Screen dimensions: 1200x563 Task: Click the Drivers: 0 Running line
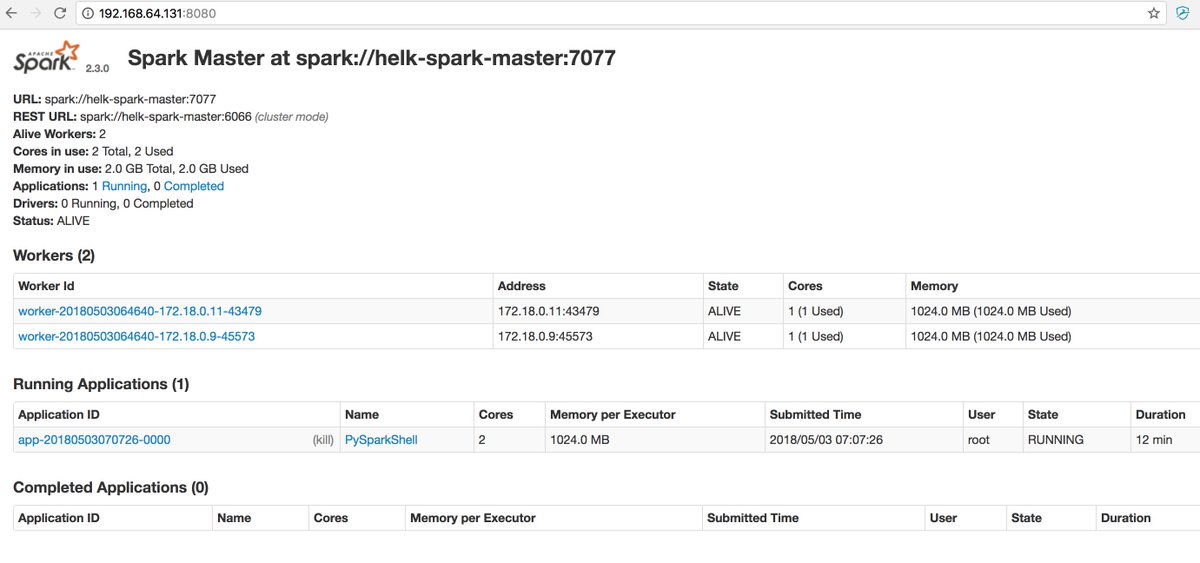pyautogui.click(x=103, y=203)
